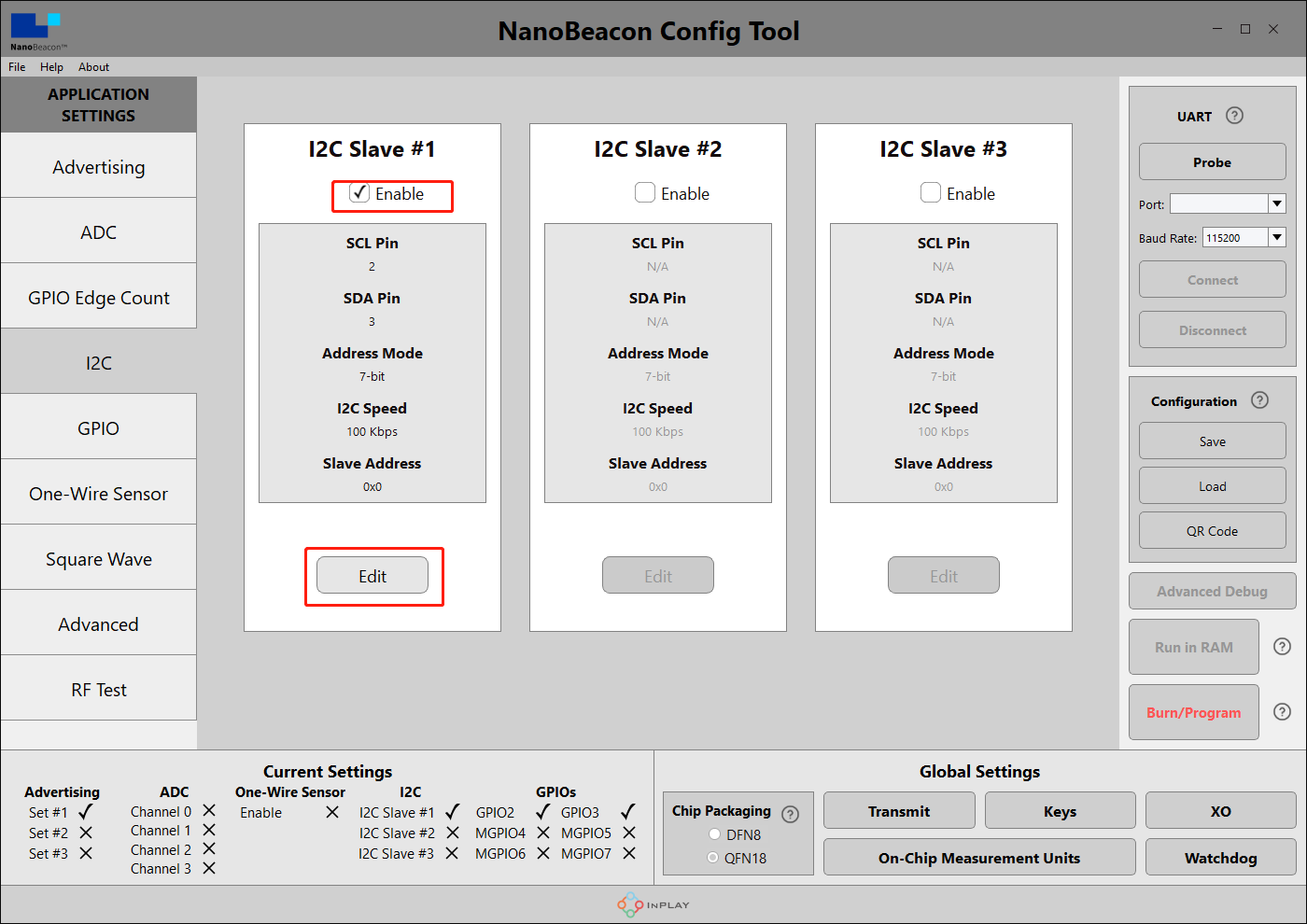Open the Square Wave tab
Viewport: 1307px width, 924px height.
tap(99, 559)
